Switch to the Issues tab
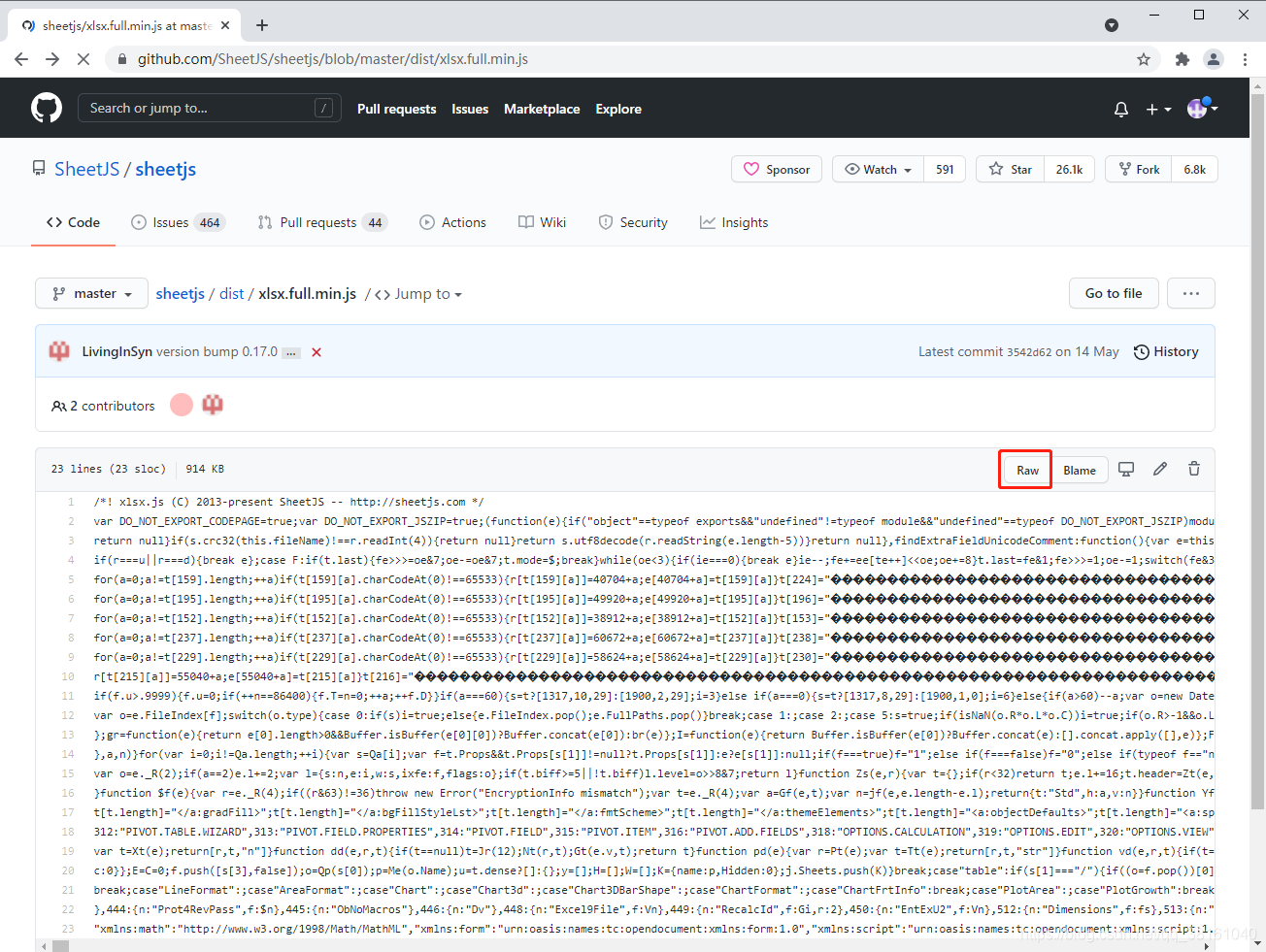The width and height of the screenshot is (1266, 952). (x=178, y=222)
